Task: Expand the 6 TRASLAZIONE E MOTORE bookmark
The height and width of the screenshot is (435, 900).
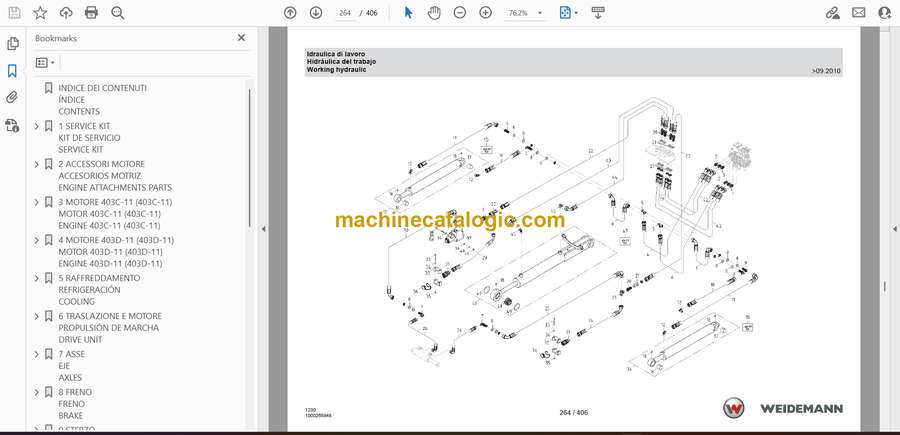Action: pyautogui.click(x=37, y=316)
